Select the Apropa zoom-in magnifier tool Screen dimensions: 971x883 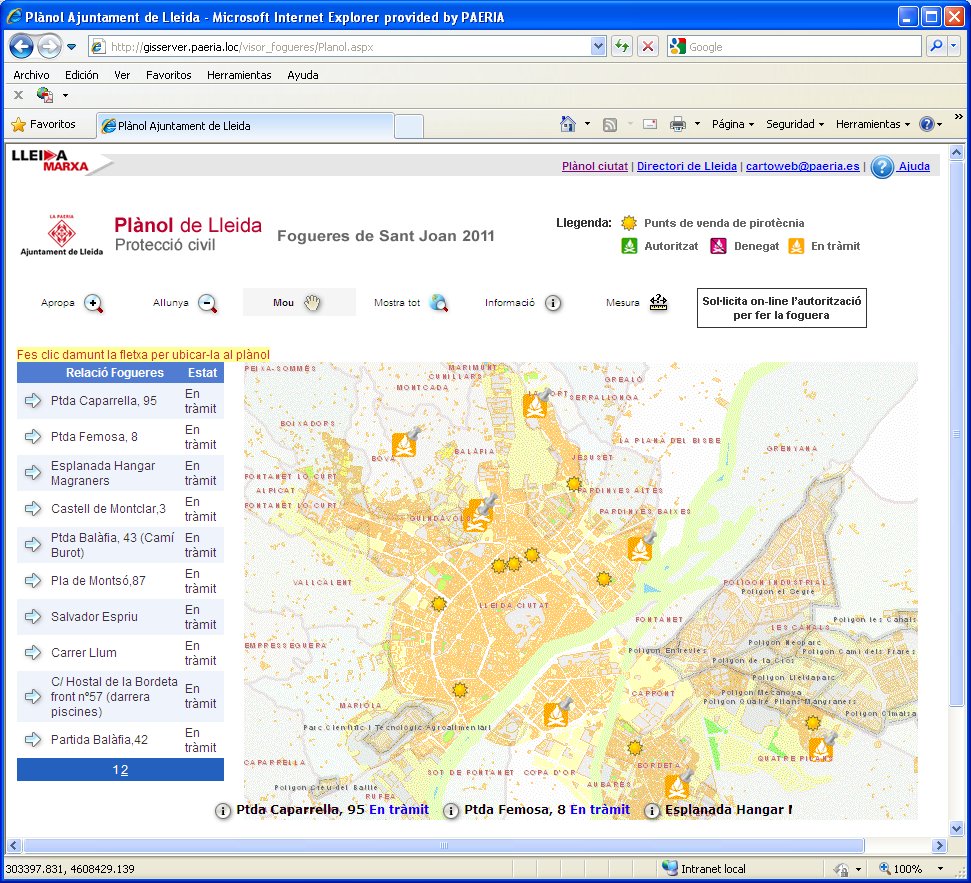click(x=94, y=303)
